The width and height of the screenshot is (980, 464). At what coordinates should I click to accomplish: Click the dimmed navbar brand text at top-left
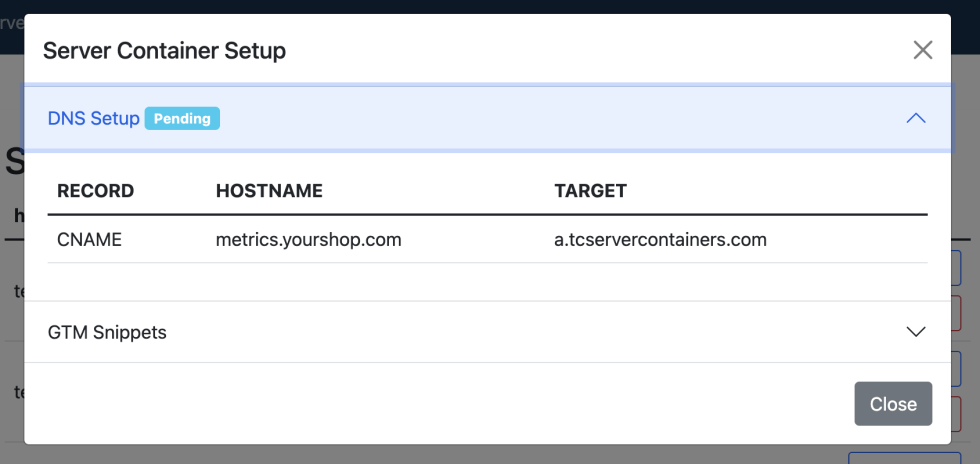(12, 22)
